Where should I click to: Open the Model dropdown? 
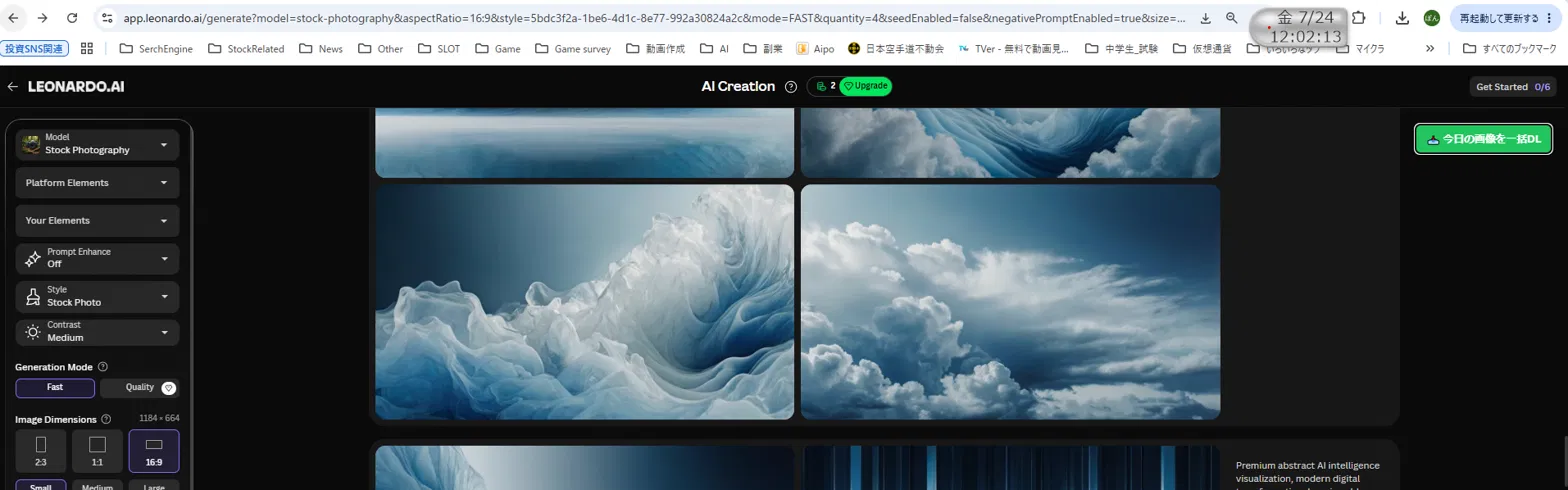click(x=98, y=144)
